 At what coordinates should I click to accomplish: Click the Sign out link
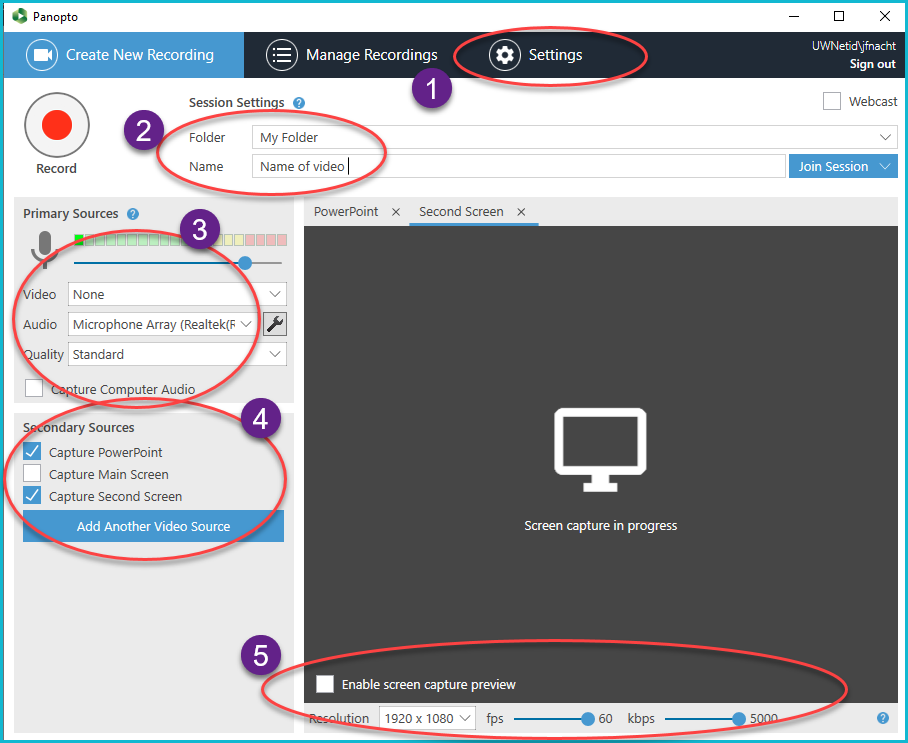[872, 64]
